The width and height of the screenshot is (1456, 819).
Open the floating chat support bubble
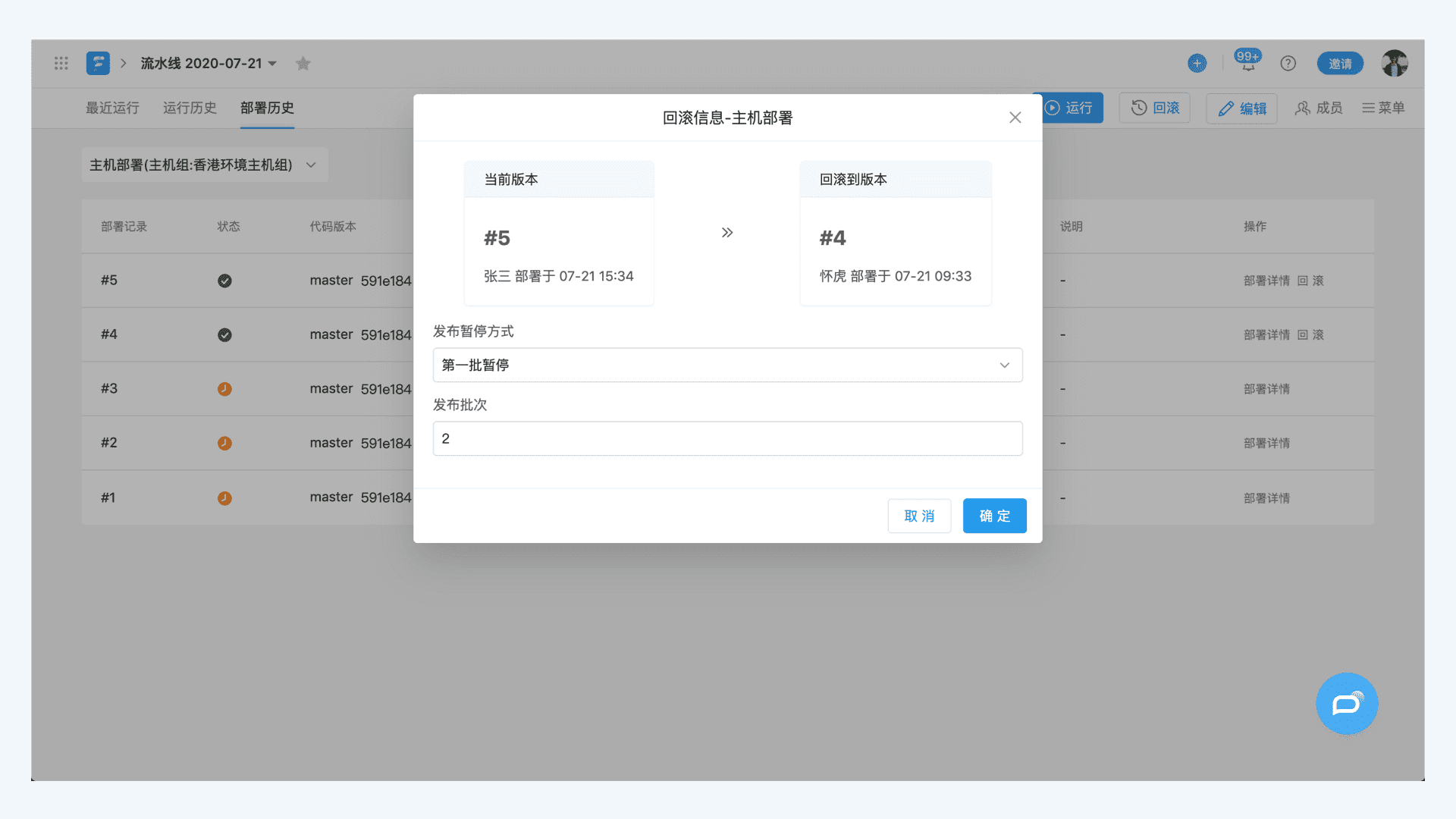[1347, 704]
